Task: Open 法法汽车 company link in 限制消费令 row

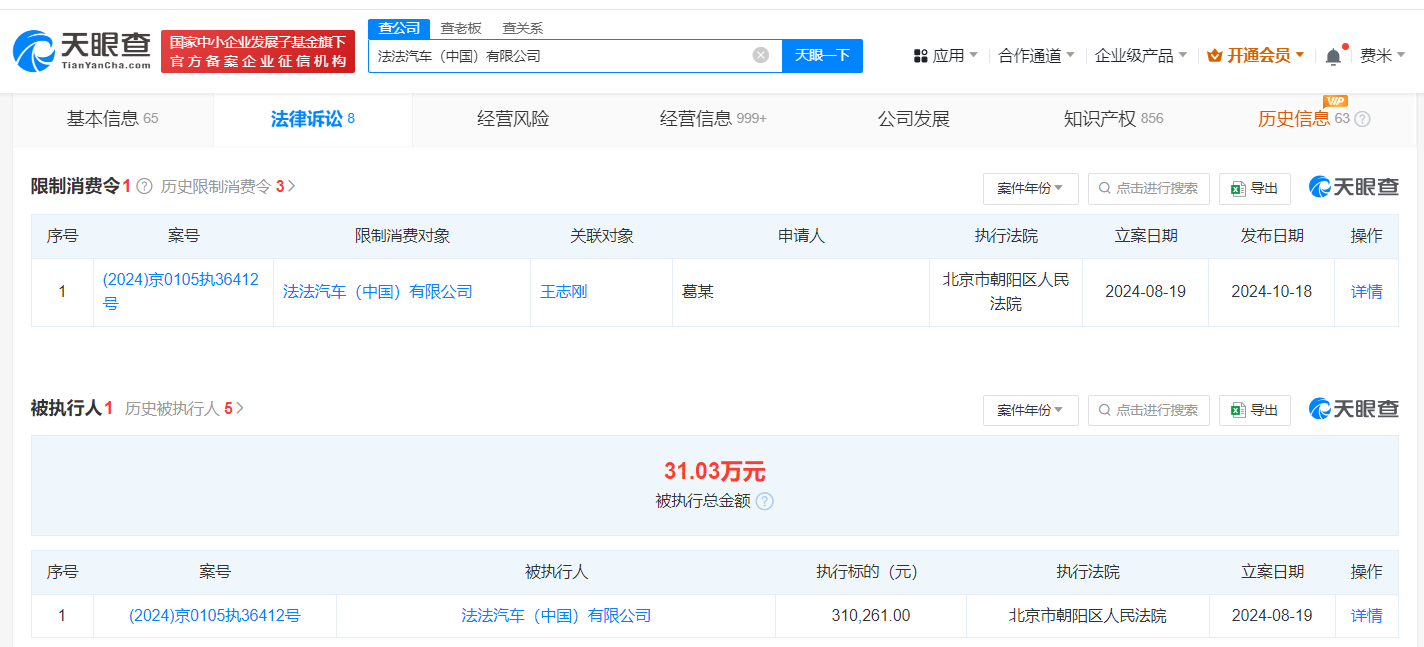Action: click(x=378, y=292)
